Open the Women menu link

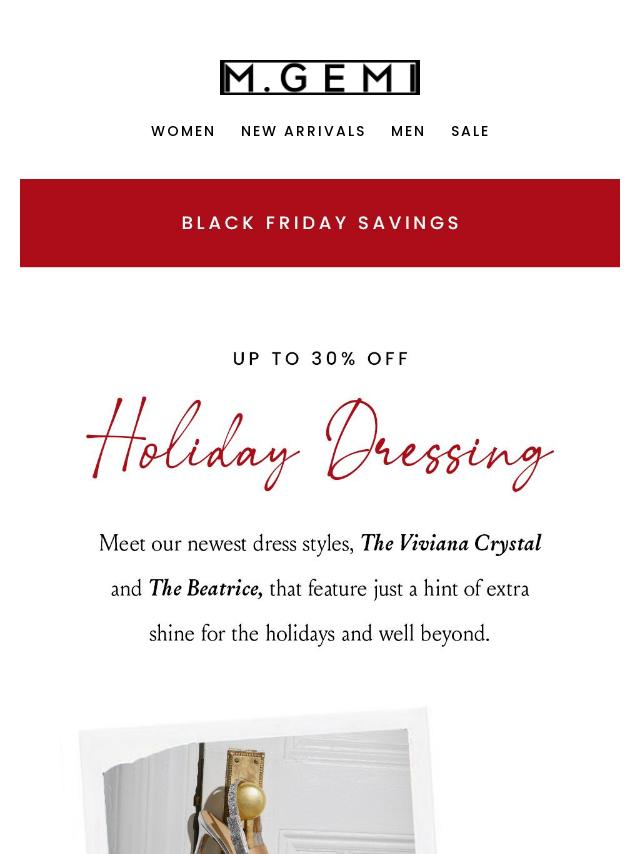pos(183,131)
